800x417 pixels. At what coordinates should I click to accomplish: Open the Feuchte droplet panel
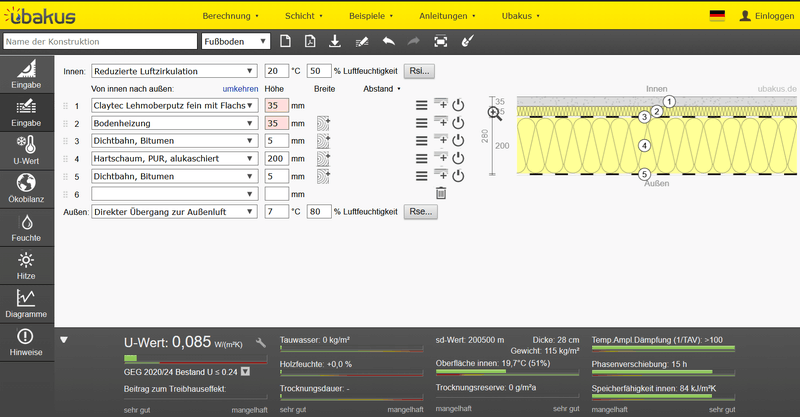(x=26, y=227)
